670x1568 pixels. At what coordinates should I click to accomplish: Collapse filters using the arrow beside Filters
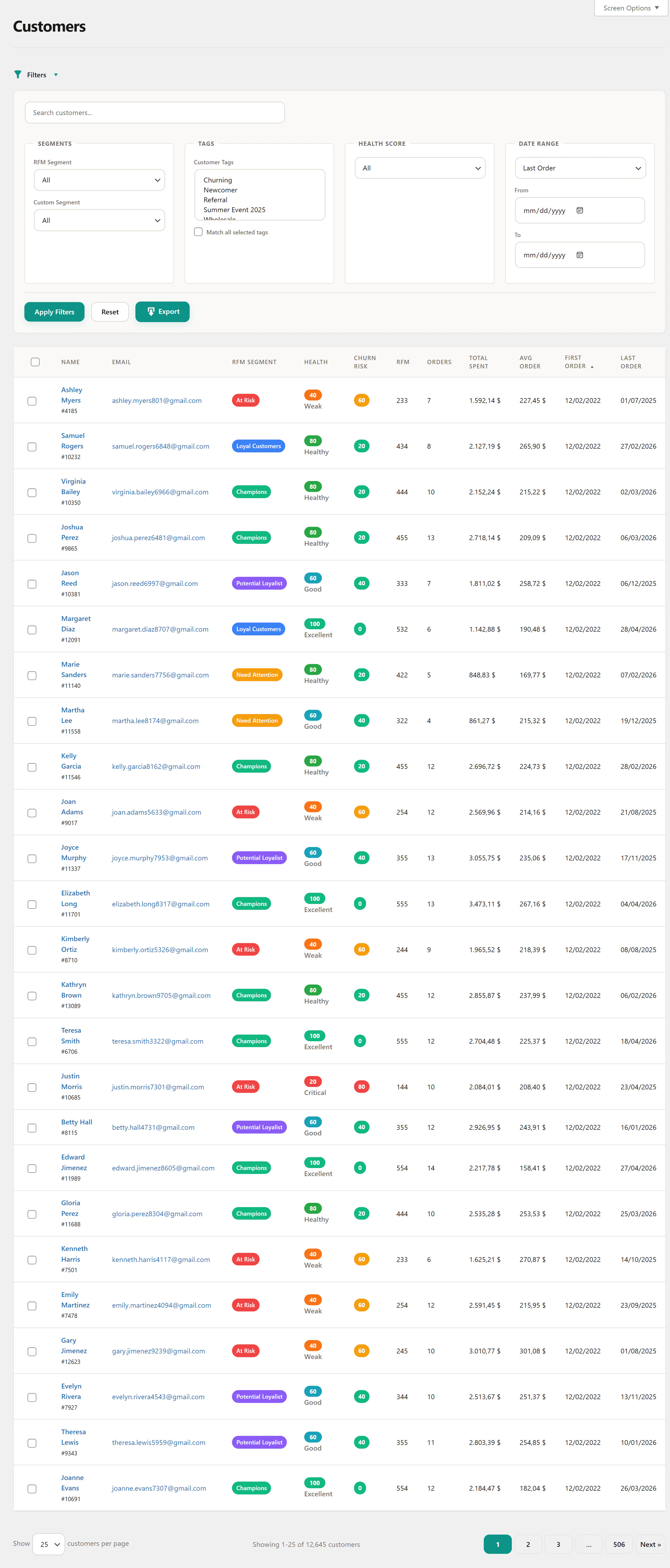[x=56, y=75]
